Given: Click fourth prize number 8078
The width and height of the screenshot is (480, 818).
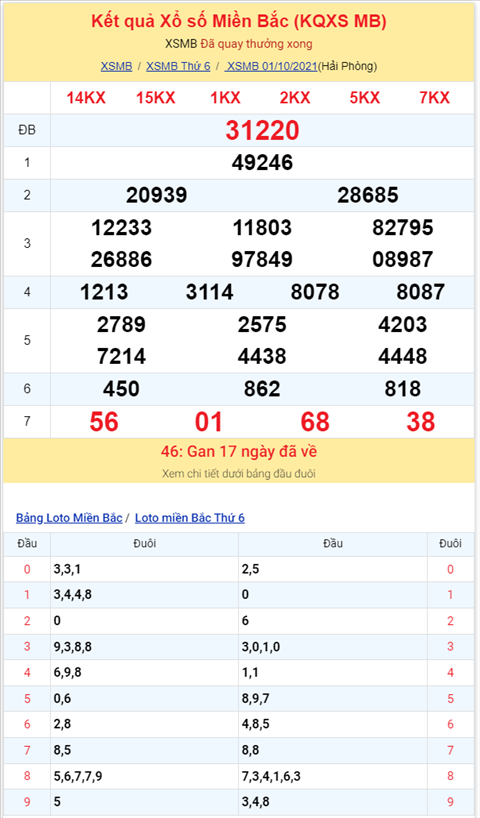Looking at the screenshot, I should click(315, 292).
